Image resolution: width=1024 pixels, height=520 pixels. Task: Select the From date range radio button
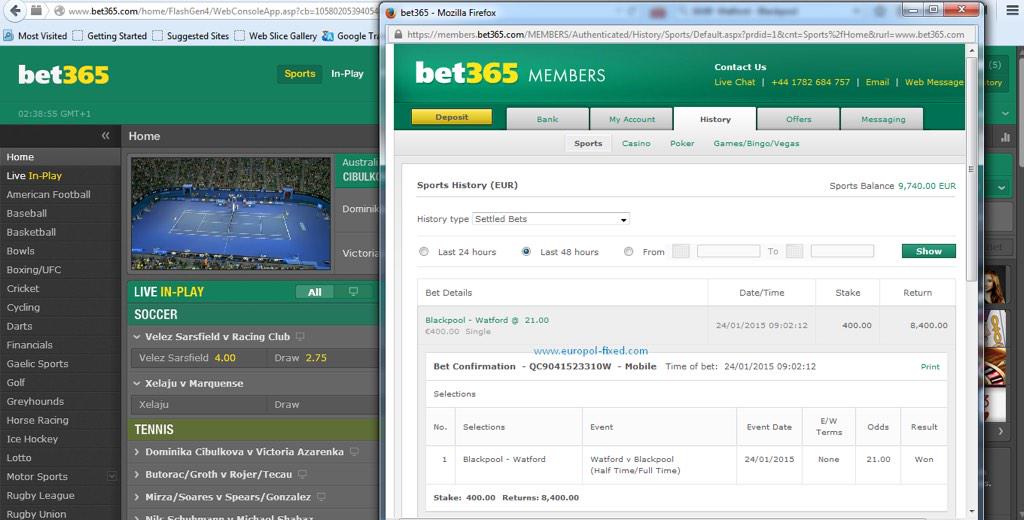pos(628,252)
